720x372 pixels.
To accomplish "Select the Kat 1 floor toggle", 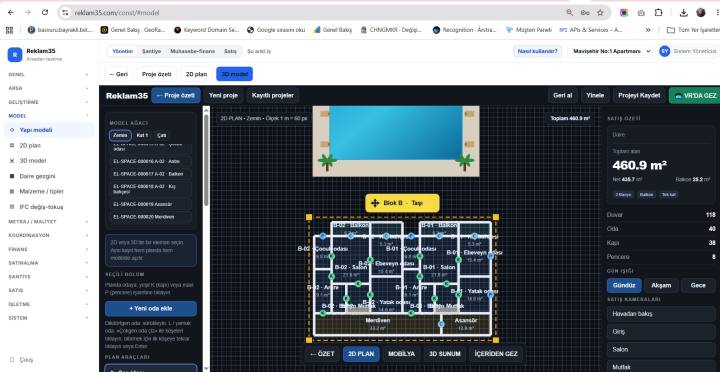I will [142, 135].
